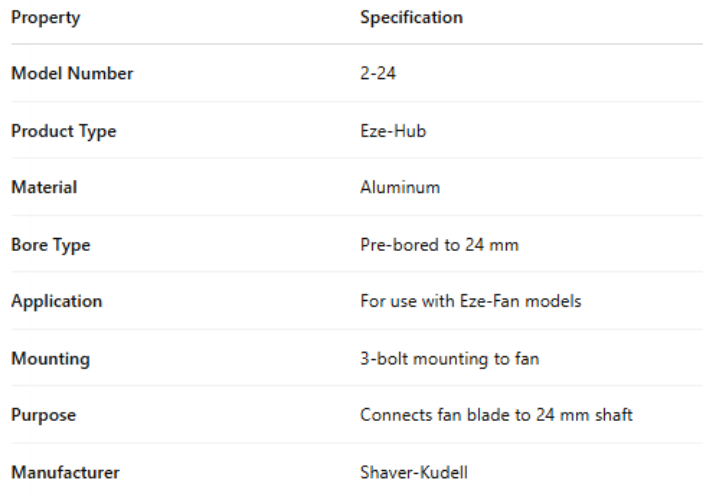Select the Mounting row label
Viewport: 703px width, 500px height.
coord(50,358)
